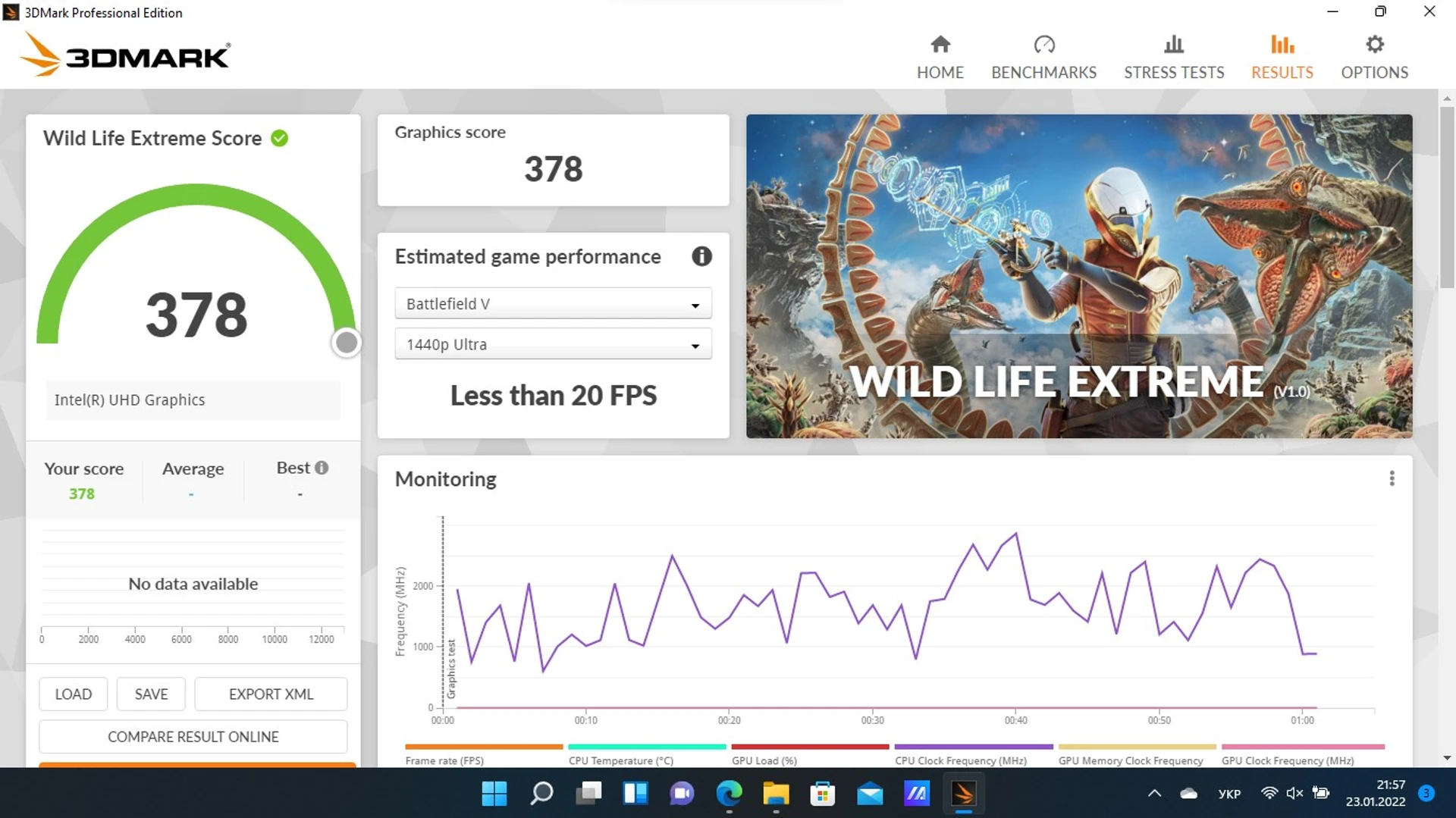Launch Microsoft Edge from the taskbar
Screen dimensions: 1456x818
tap(729, 793)
